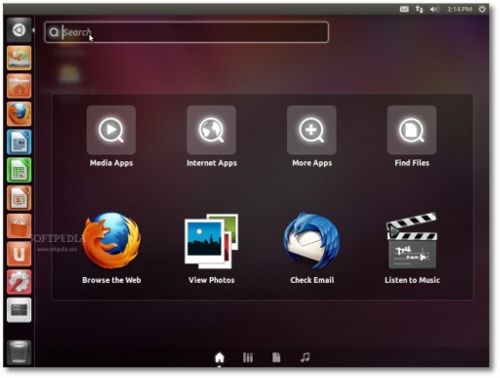
Task: Open the network indicator menu
Action: 419,10
